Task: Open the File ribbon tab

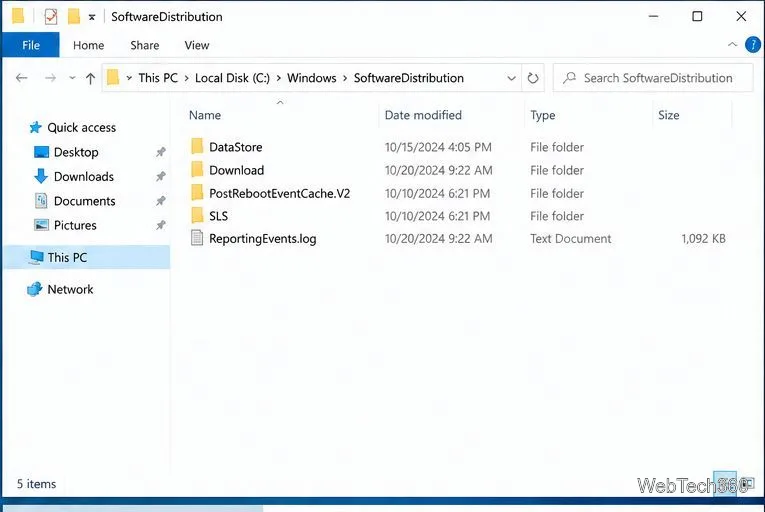Action: click(31, 45)
